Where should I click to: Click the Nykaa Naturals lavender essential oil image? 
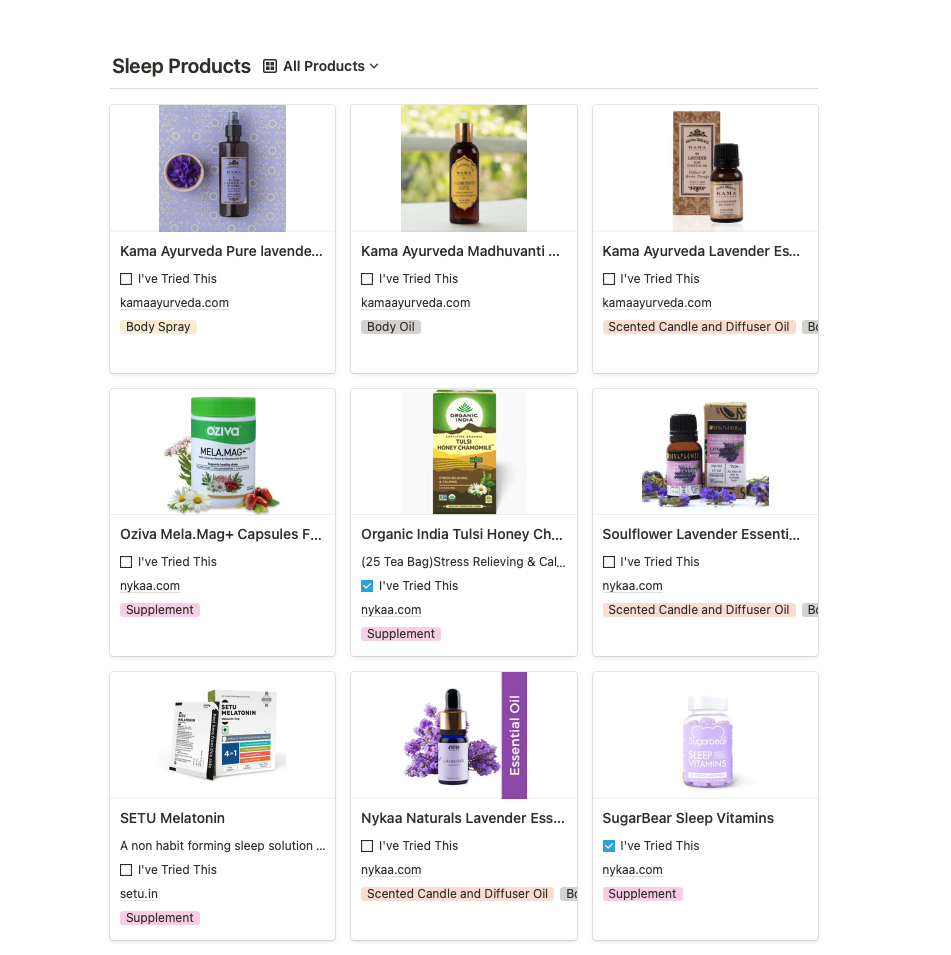point(464,735)
